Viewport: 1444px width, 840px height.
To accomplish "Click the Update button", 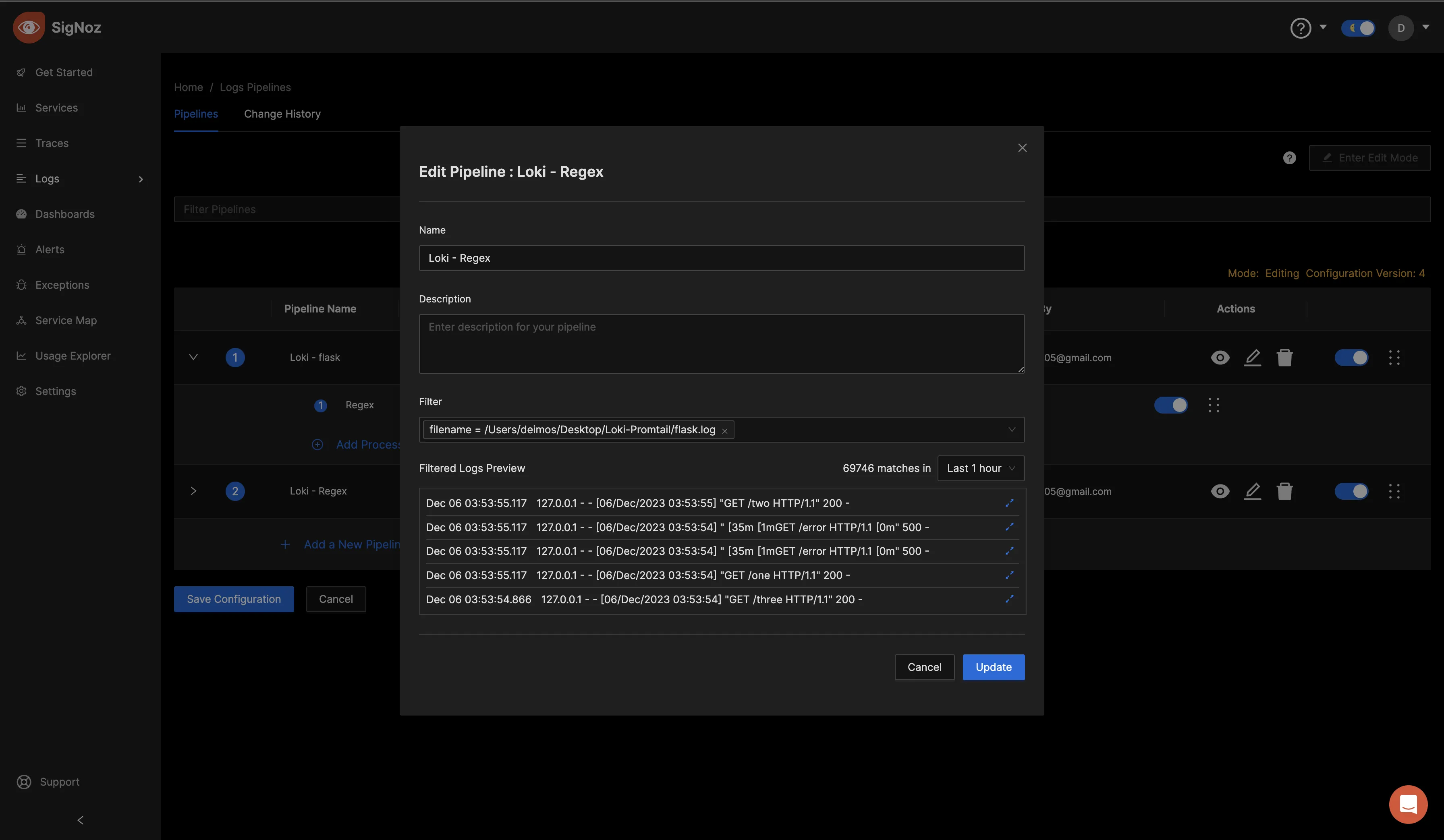I will pos(993,667).
